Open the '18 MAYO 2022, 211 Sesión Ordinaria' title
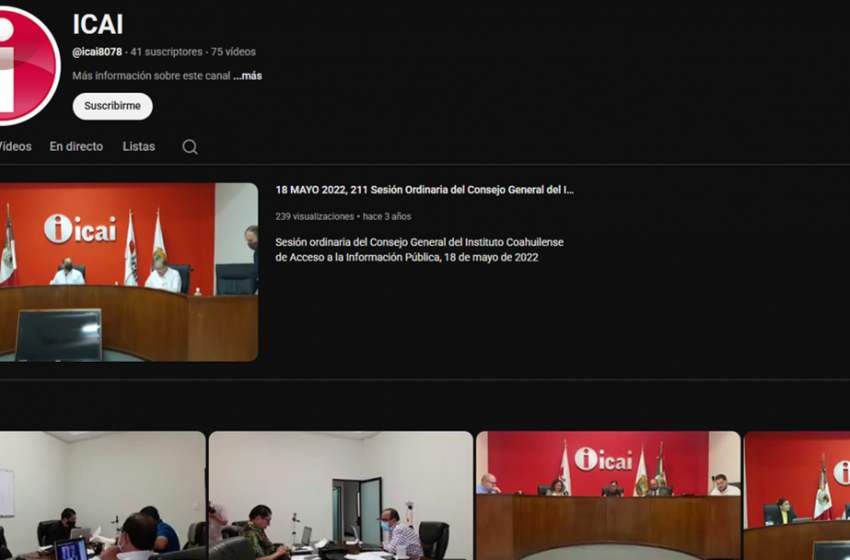This screenshot has height=560, width=850. [x=424, y=190]
